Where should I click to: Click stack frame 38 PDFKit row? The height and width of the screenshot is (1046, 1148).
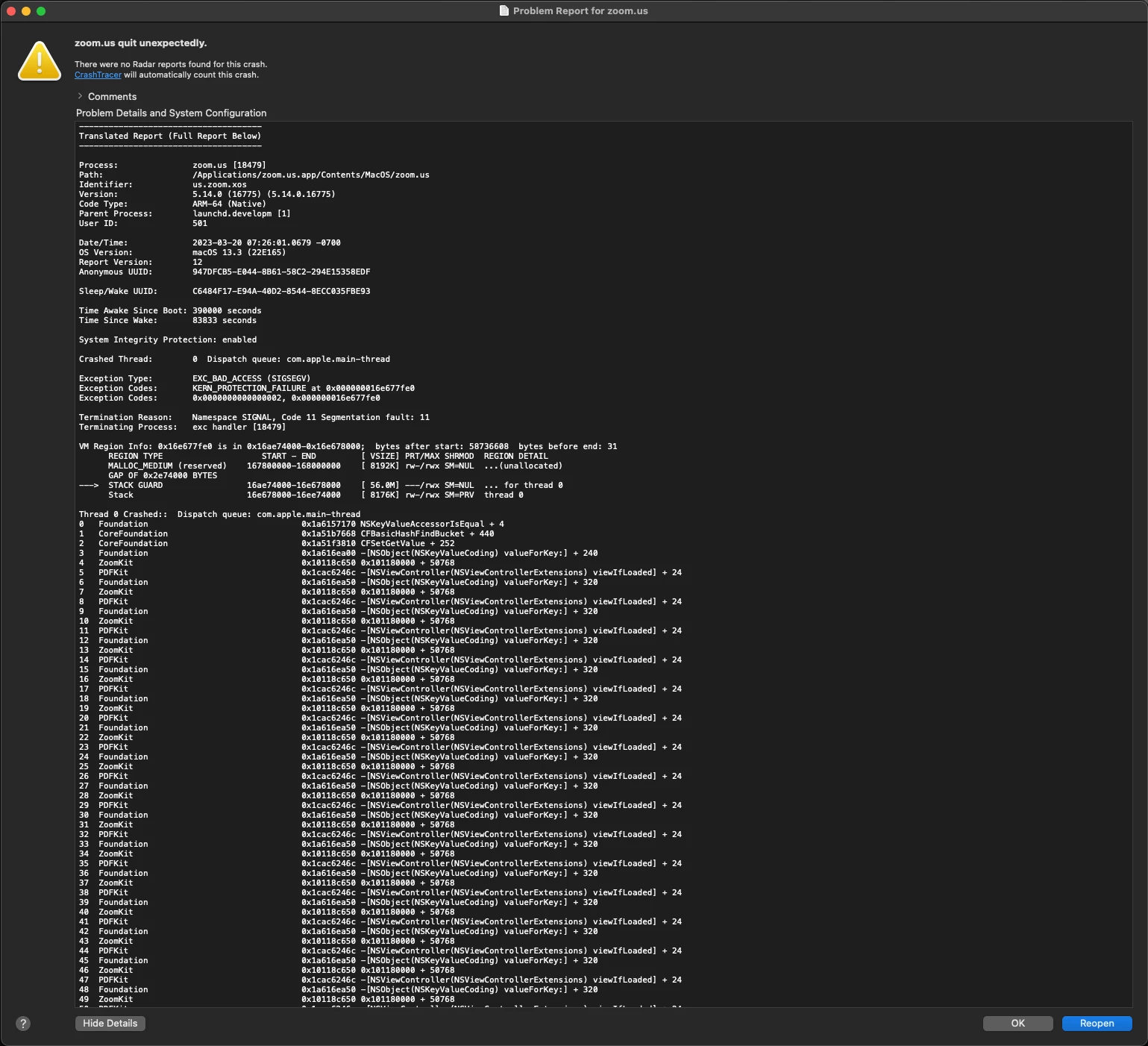coord(380,892)
